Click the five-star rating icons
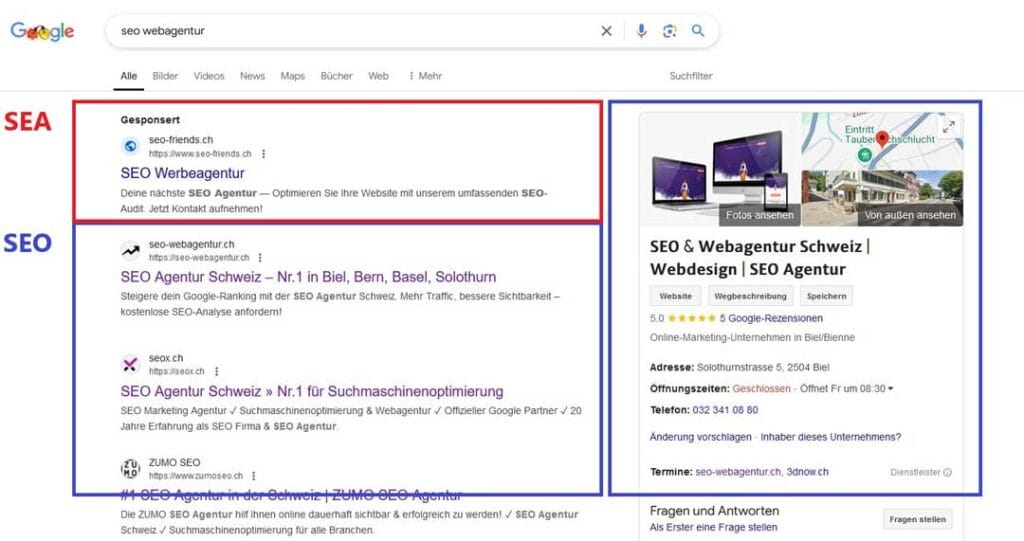This screenshot has width=1024, height=541. pyautogui.click(x=692, y=319)
